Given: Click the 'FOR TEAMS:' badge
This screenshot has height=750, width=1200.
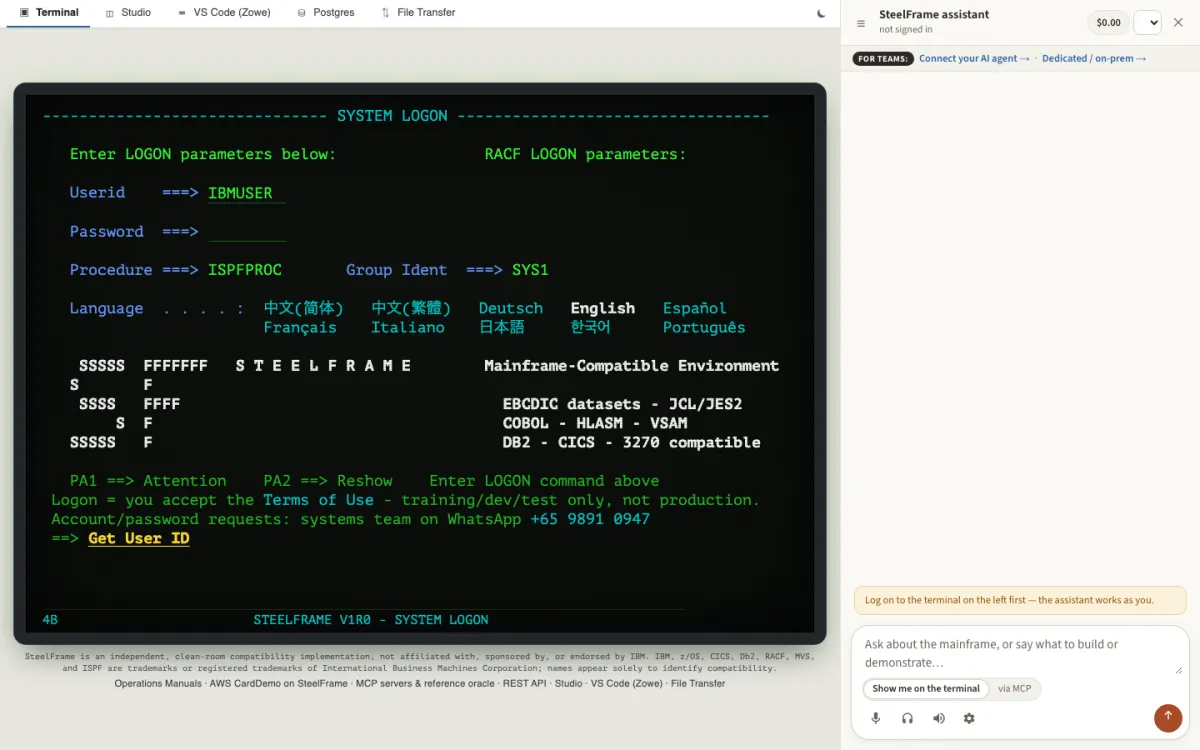Looking at the screenshot, I should pos(883,58).
